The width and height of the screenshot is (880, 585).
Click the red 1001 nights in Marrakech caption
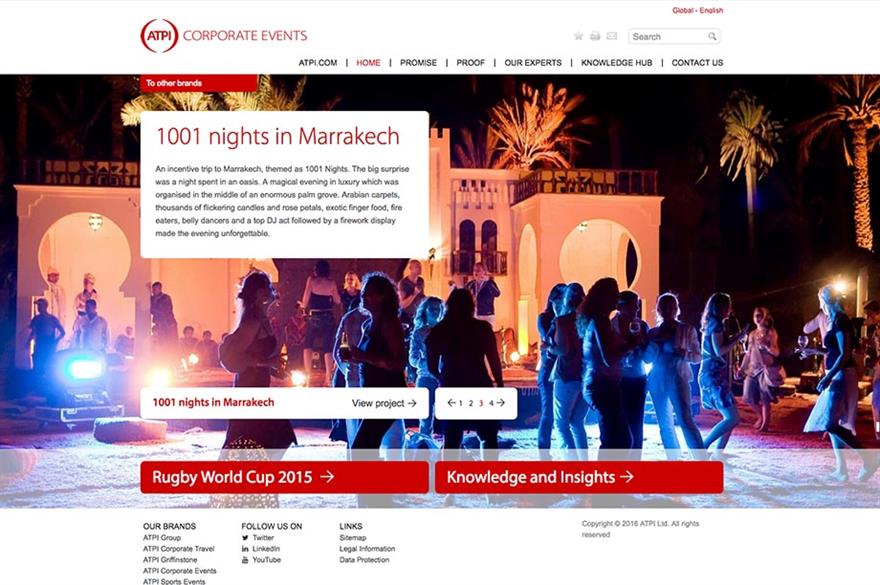pyautogui.click(x=213, y=402)
